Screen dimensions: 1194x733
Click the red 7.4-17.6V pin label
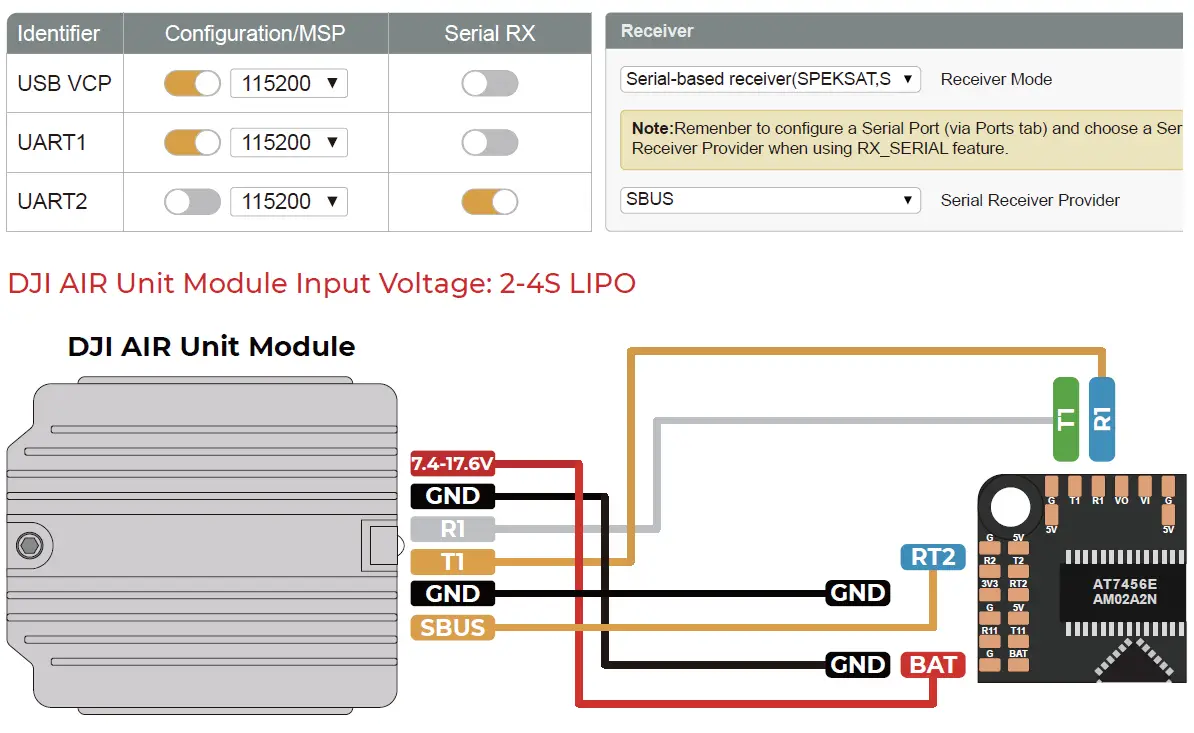452,463
